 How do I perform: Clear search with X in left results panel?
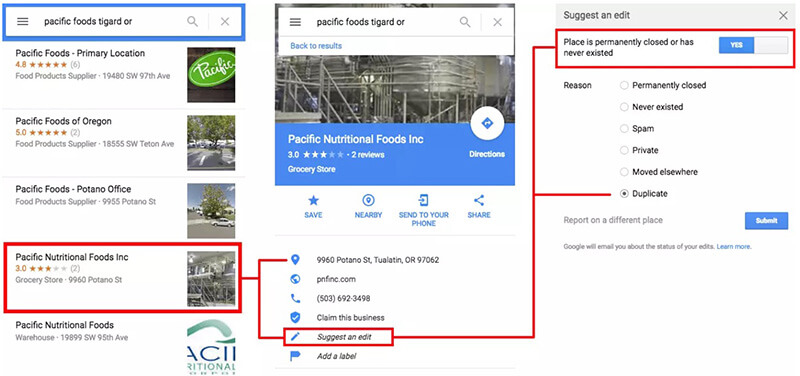pos(225,21)
